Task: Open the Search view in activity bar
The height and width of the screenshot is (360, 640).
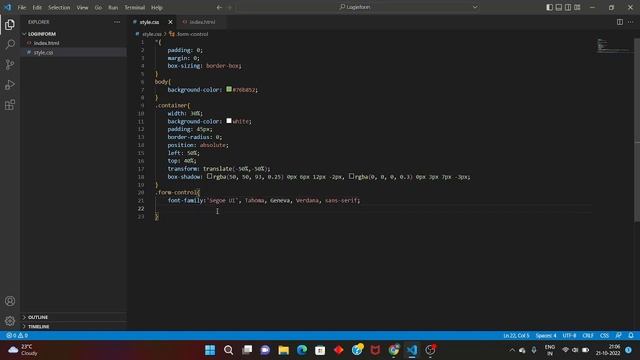Action: pos(10,44)
